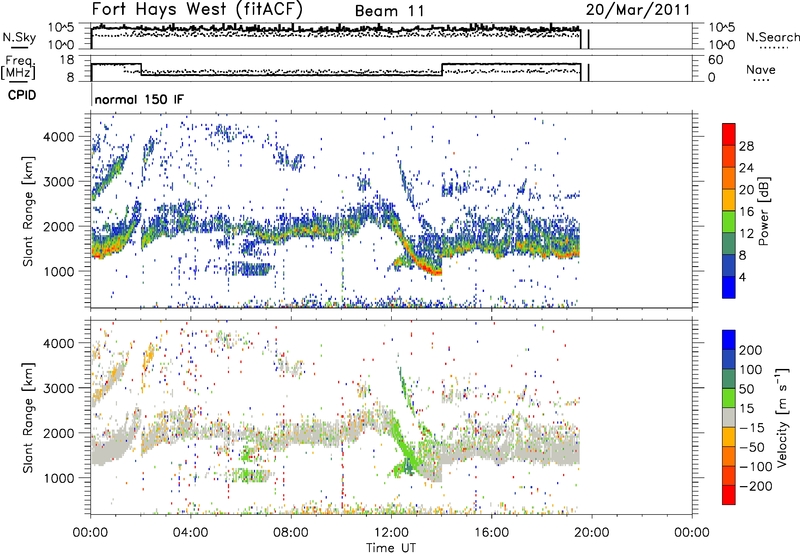Click the 'N.Search' legend label
The width and height of the screenshot is (800, 554).
pyautogui.click(x=772, y=37)
